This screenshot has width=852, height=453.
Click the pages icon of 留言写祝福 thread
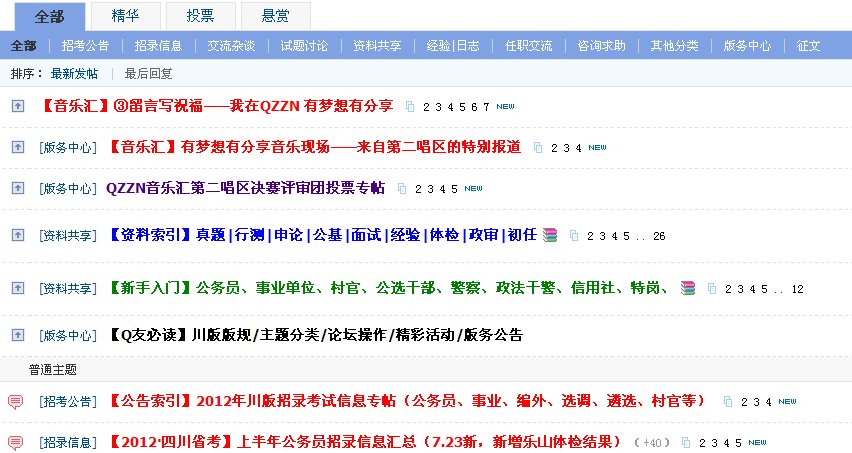410,107
